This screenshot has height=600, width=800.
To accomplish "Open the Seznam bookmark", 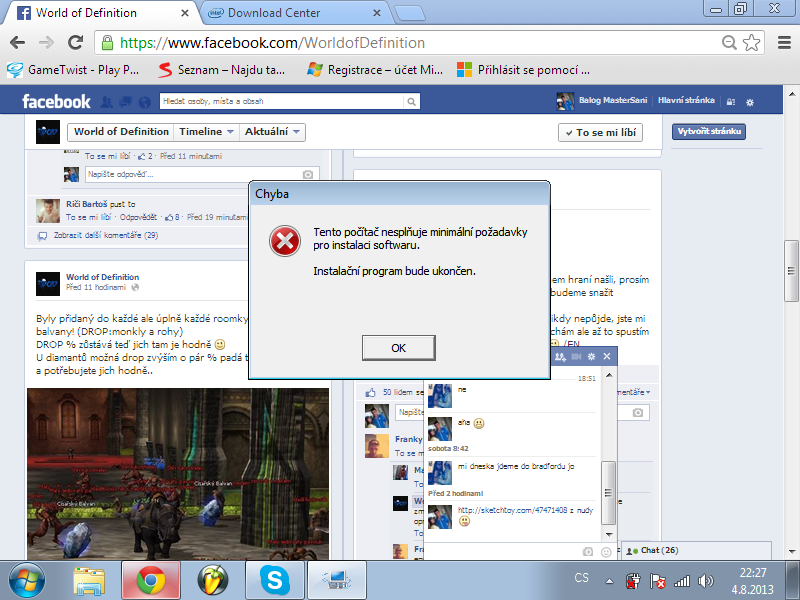I will click(x=221, y=70).
